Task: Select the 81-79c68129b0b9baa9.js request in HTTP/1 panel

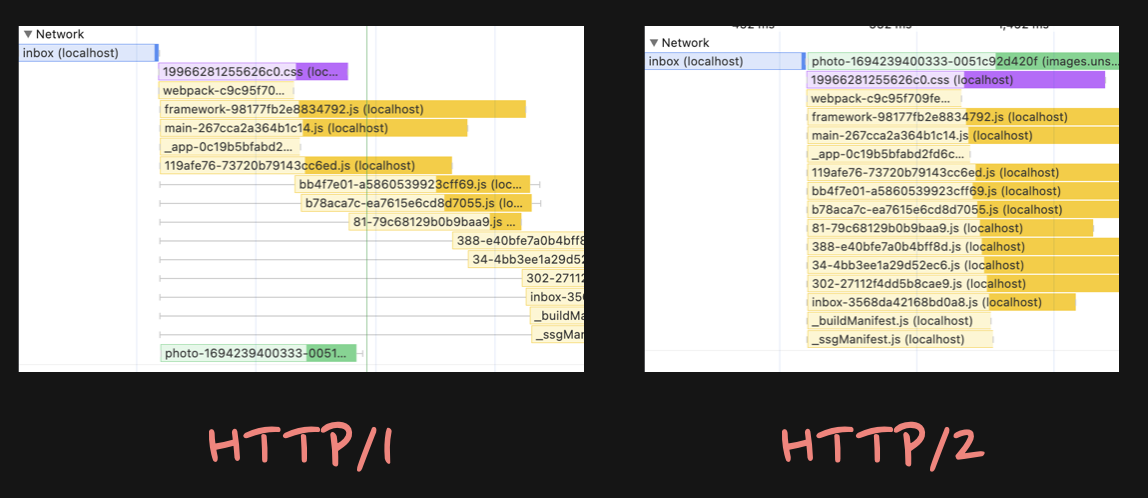Action: pos(435,222)
